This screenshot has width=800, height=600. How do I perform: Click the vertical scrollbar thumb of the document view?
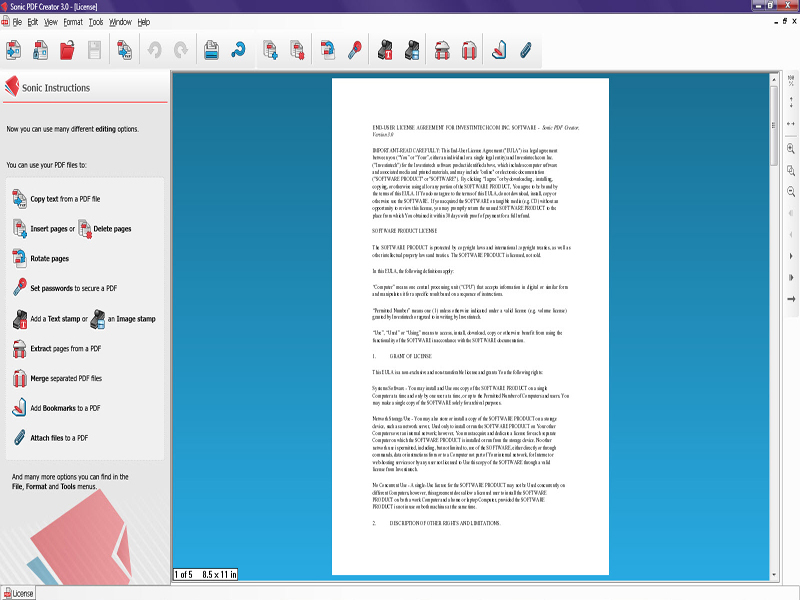click(774, 126)
